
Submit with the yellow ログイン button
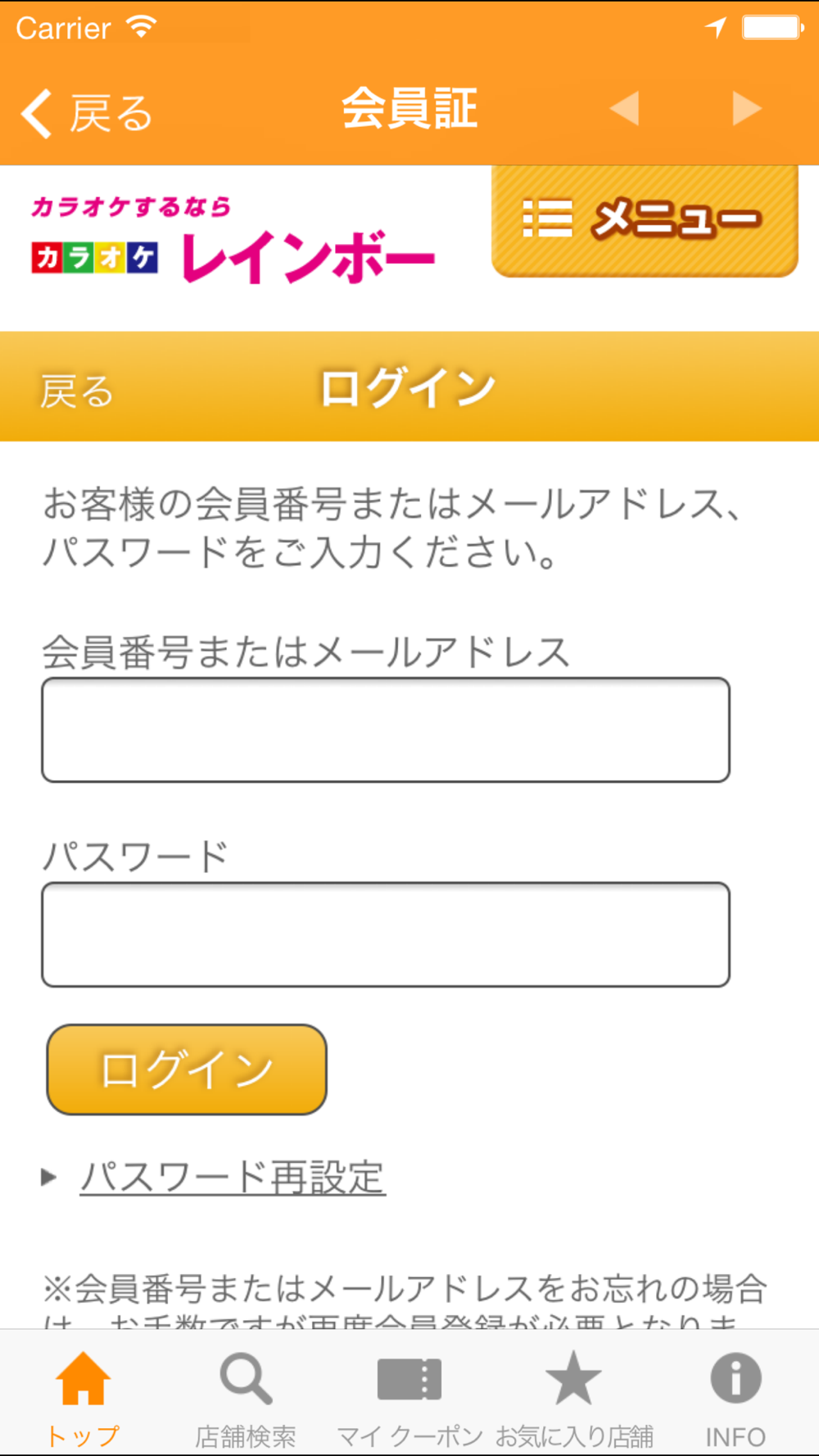point(187,1069)
